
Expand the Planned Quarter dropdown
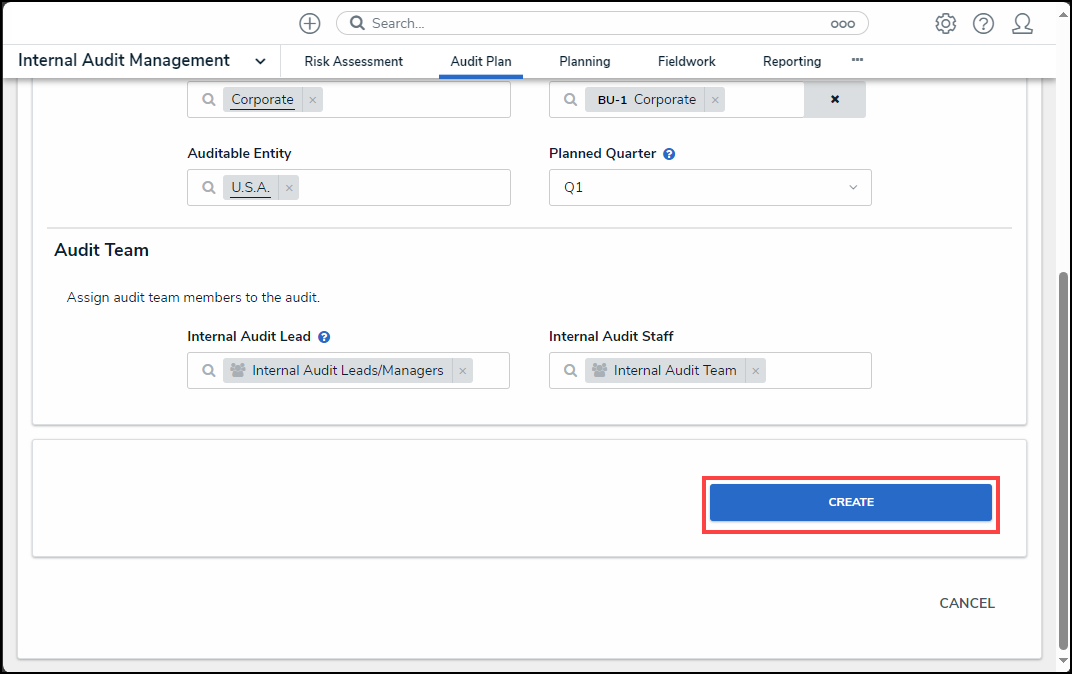click(853, 188)
